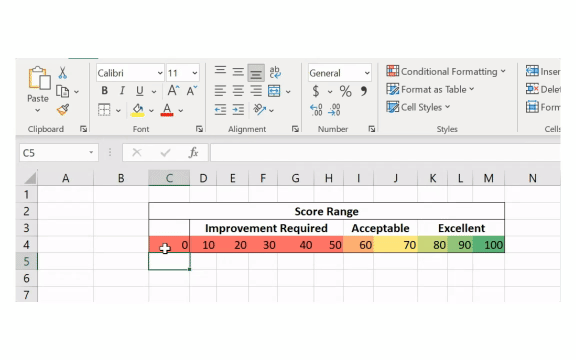Click the Cut scissors icon
This screenshot has height=360, width=576.
point(62,73)
